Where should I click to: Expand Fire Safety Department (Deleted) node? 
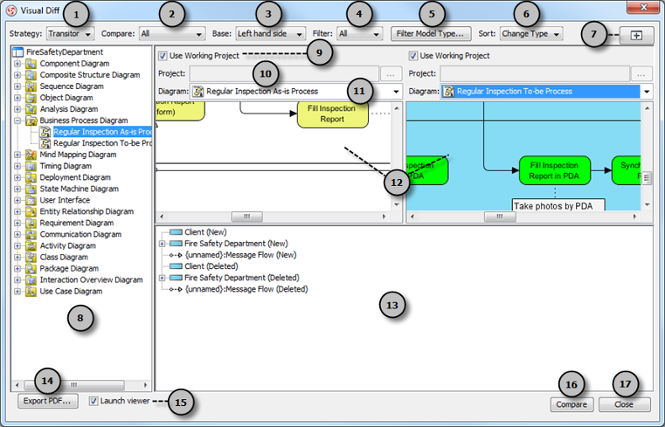click(x=162, y=278)
